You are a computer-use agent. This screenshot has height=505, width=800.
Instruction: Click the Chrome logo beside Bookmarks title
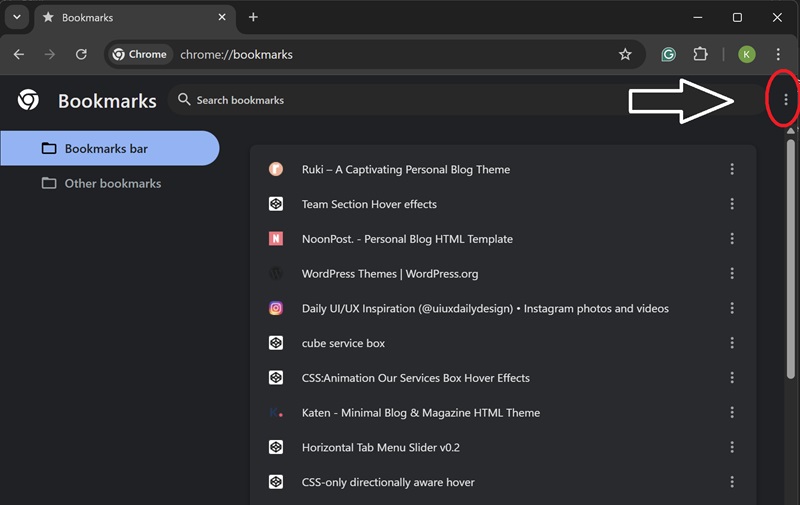pyautogui.click(x=28, y=100)
